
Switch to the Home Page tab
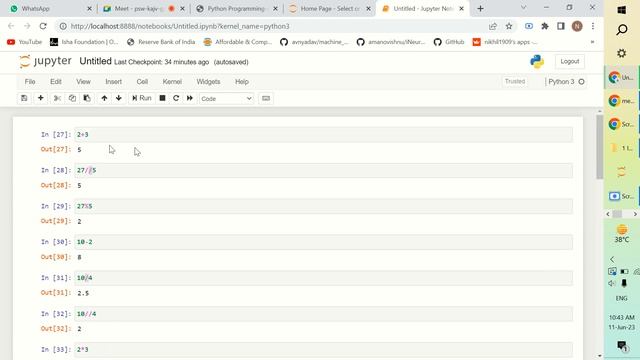pyautogui.click(x=330, y=9)
